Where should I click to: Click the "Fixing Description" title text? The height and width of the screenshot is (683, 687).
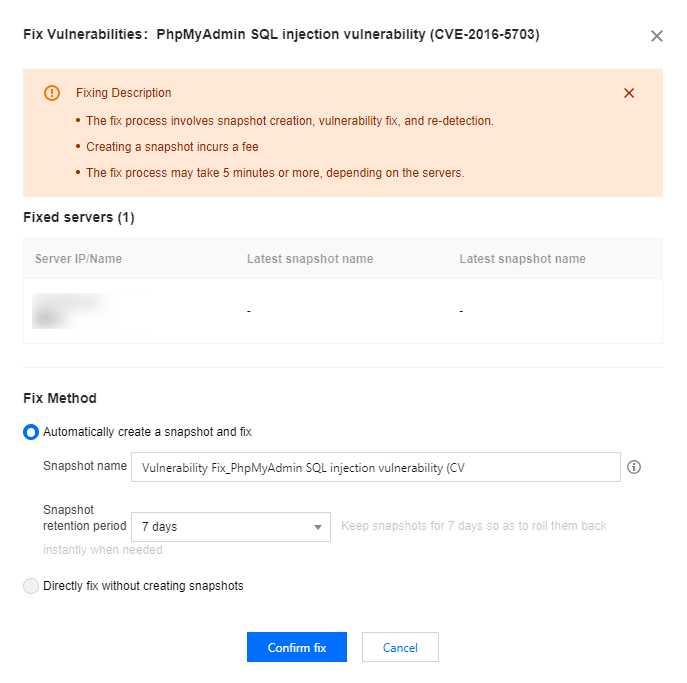124,93
